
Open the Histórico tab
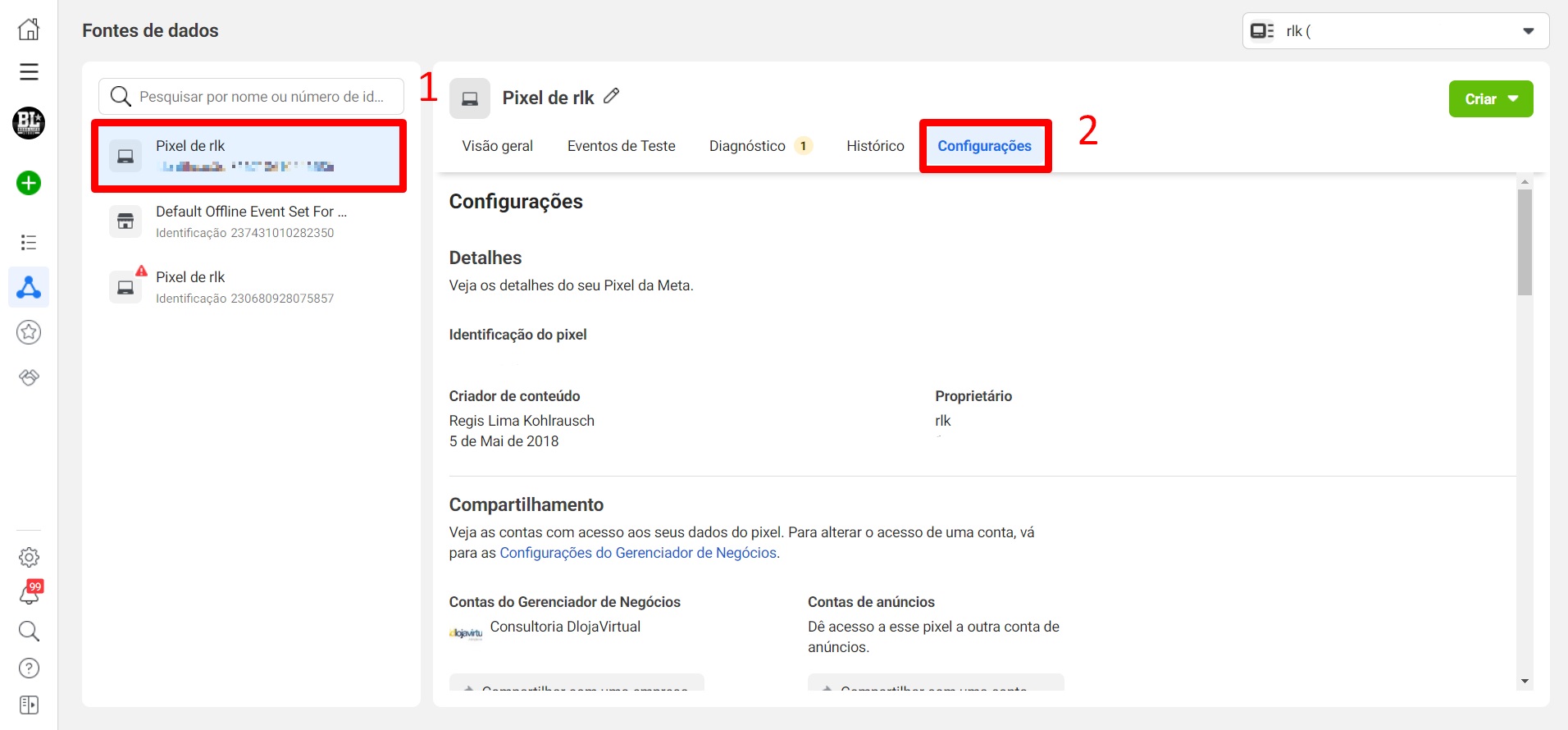click(x=875, y=146)
